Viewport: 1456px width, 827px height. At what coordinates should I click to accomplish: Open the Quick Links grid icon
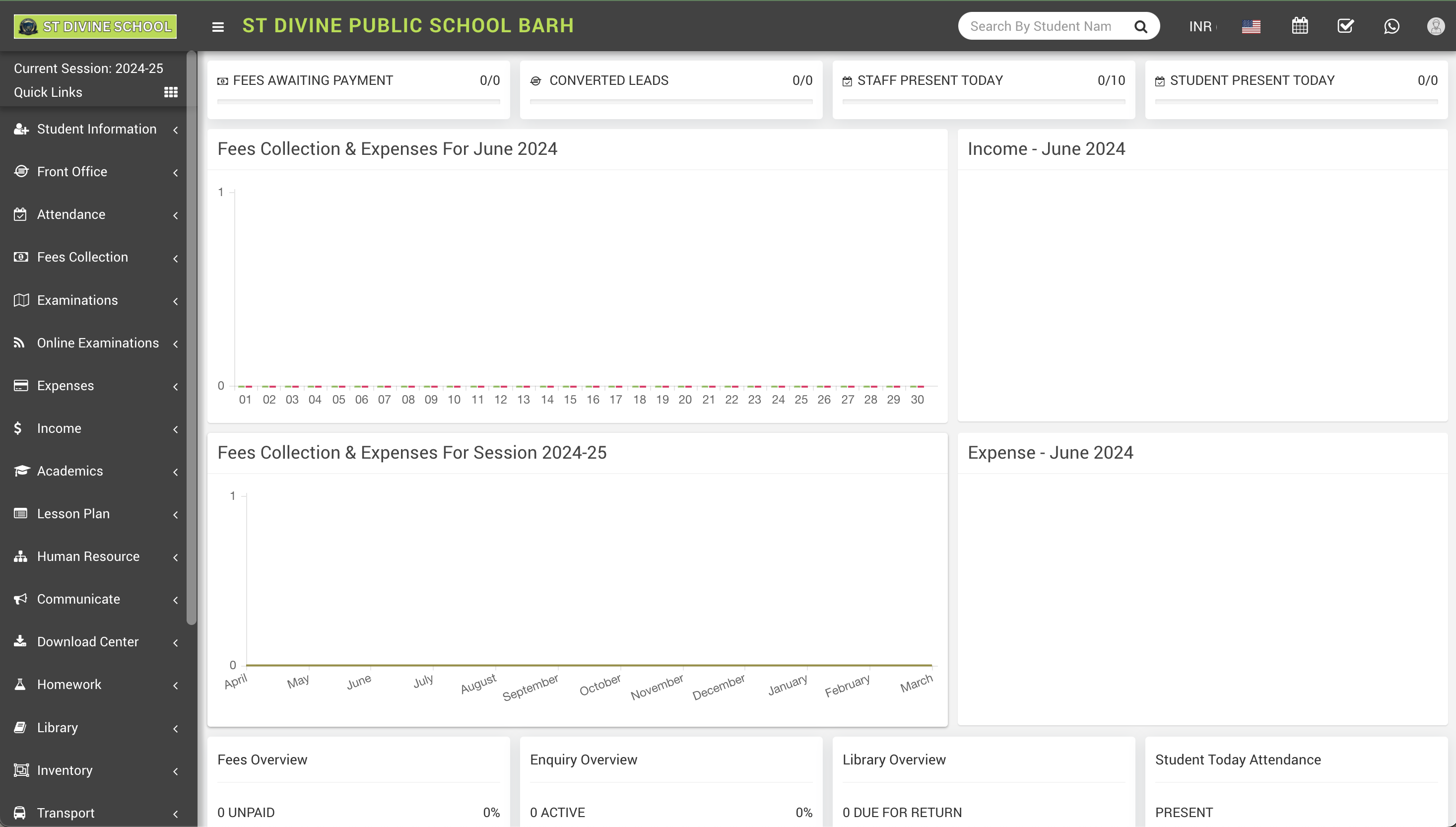click(171, 92)
